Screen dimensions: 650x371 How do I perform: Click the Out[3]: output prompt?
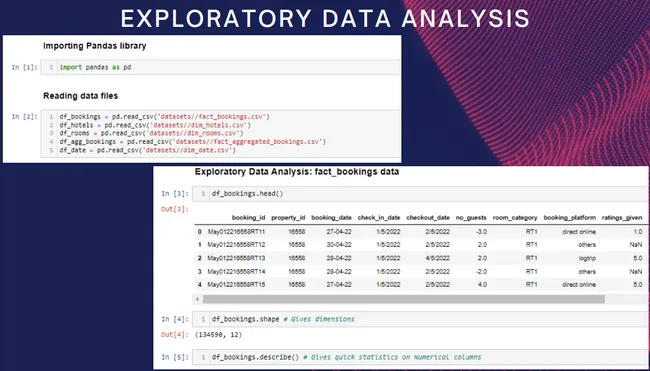point(175,209)
